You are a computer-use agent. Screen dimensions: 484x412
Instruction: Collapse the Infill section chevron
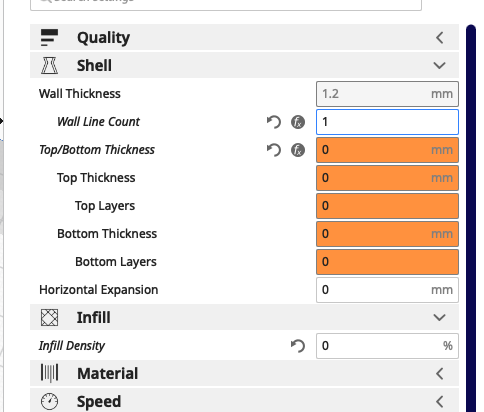[440, 317]
